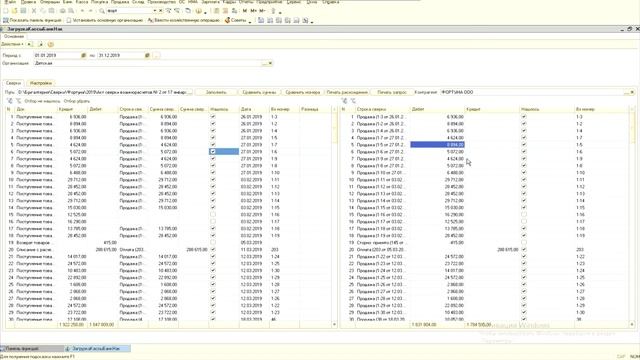This screenshot has height=360, width=640.
Task: Click right table vertical scrollbar
Action: click(x=632, y=216)
